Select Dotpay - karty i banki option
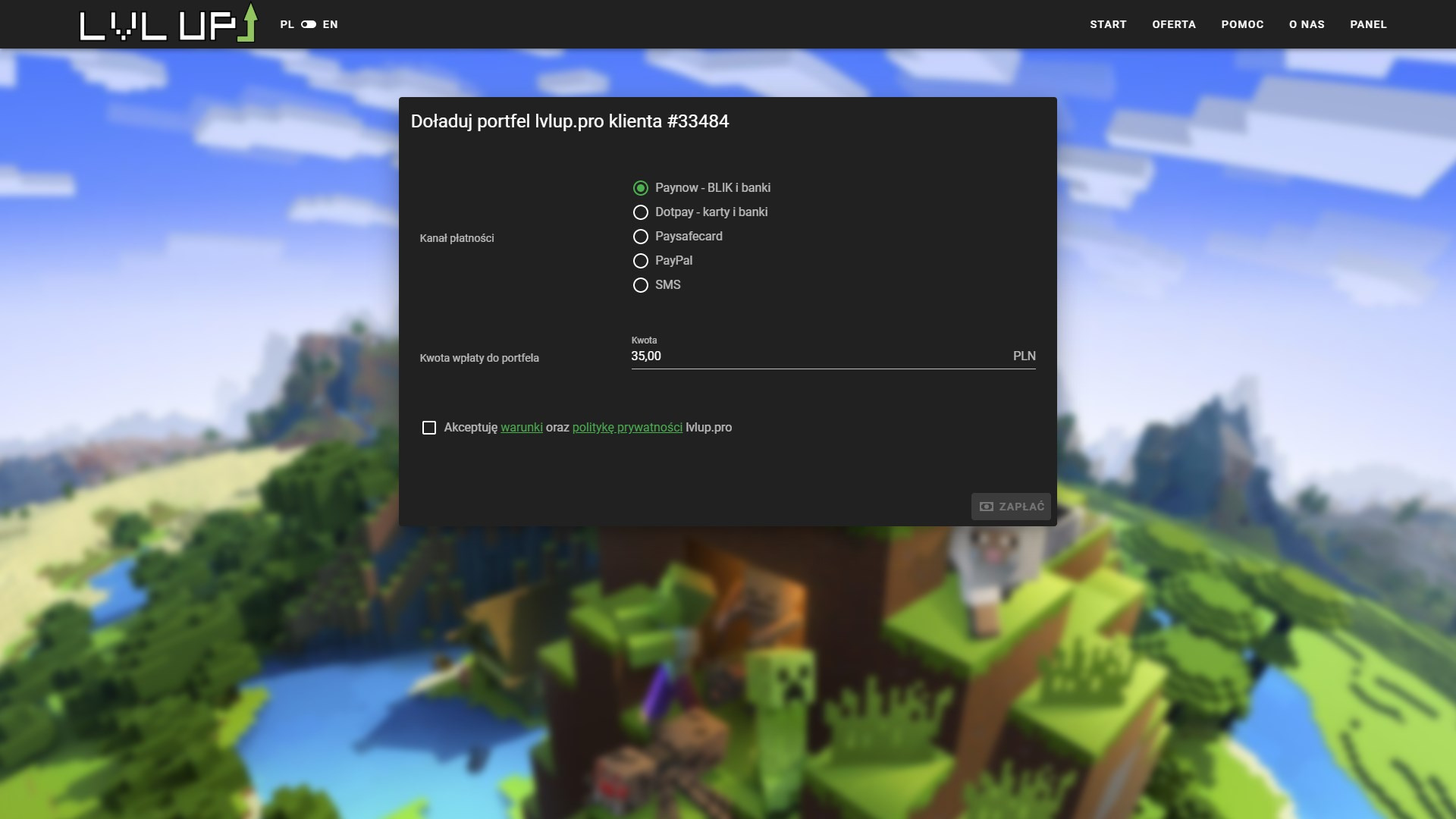This screenshot has width=1456, height=819. pos(641,212)
